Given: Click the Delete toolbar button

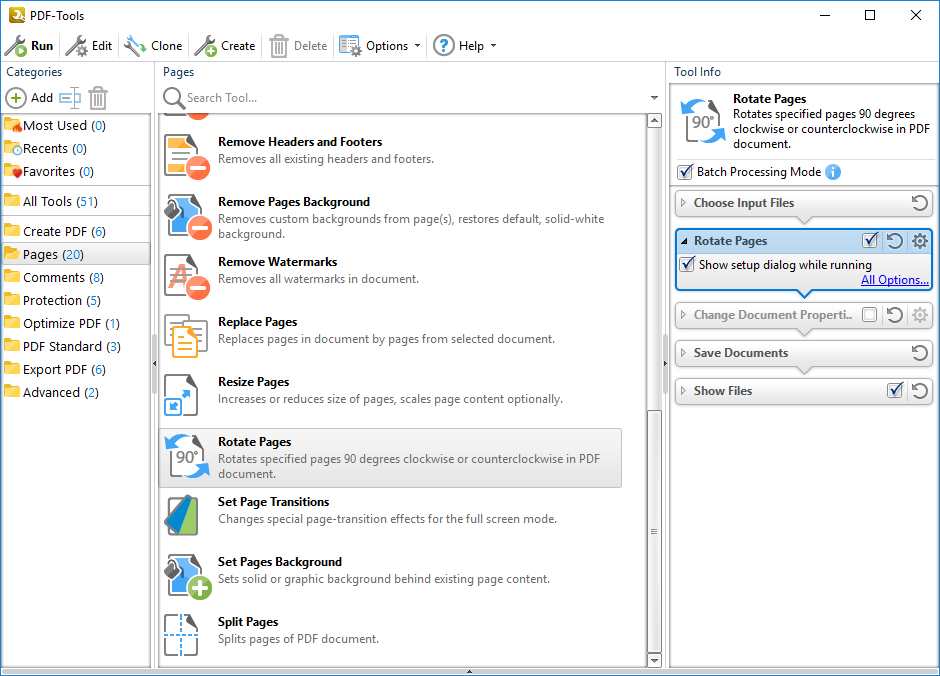Looking at the screenshot, I should (299, 46).
